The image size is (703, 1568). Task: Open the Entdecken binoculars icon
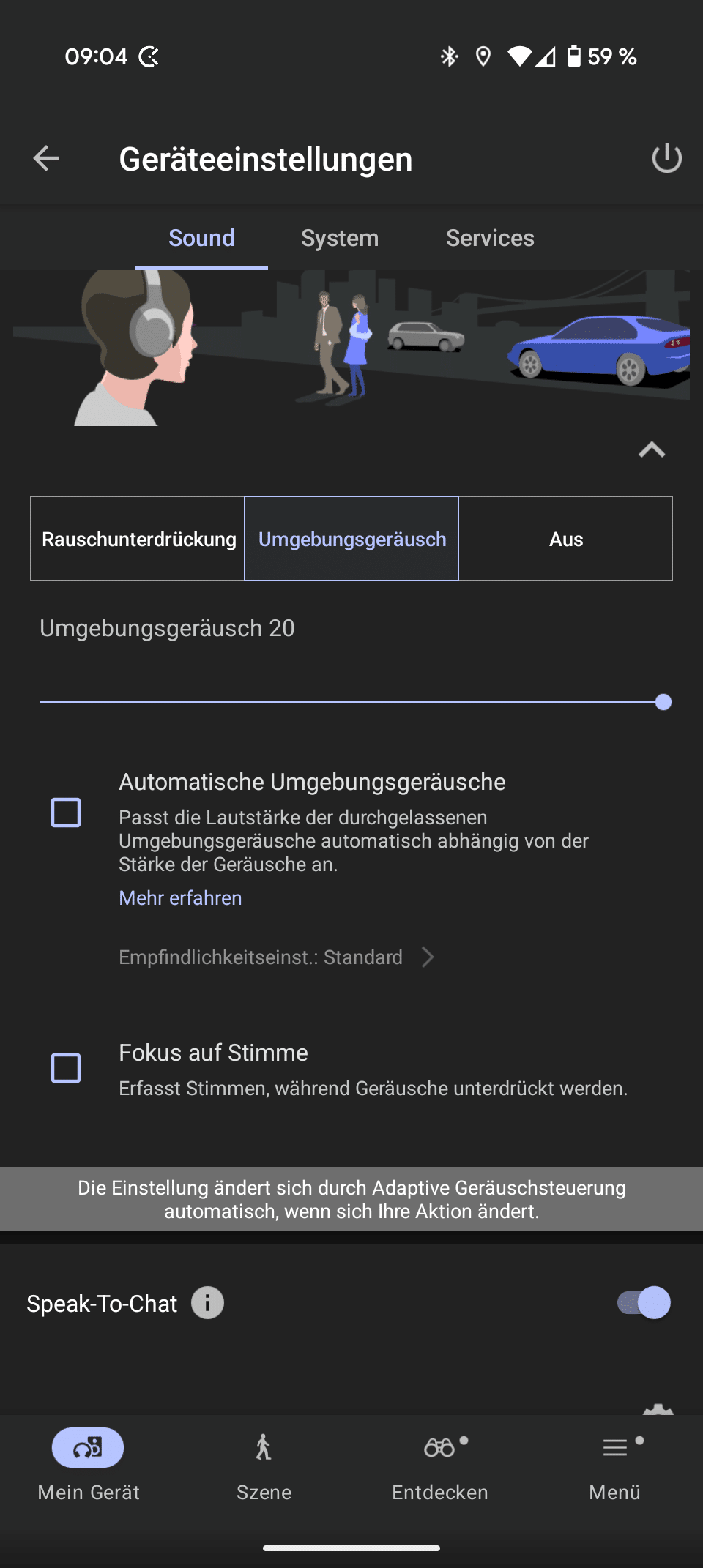pyautogui.click(x=439, y=1447)
